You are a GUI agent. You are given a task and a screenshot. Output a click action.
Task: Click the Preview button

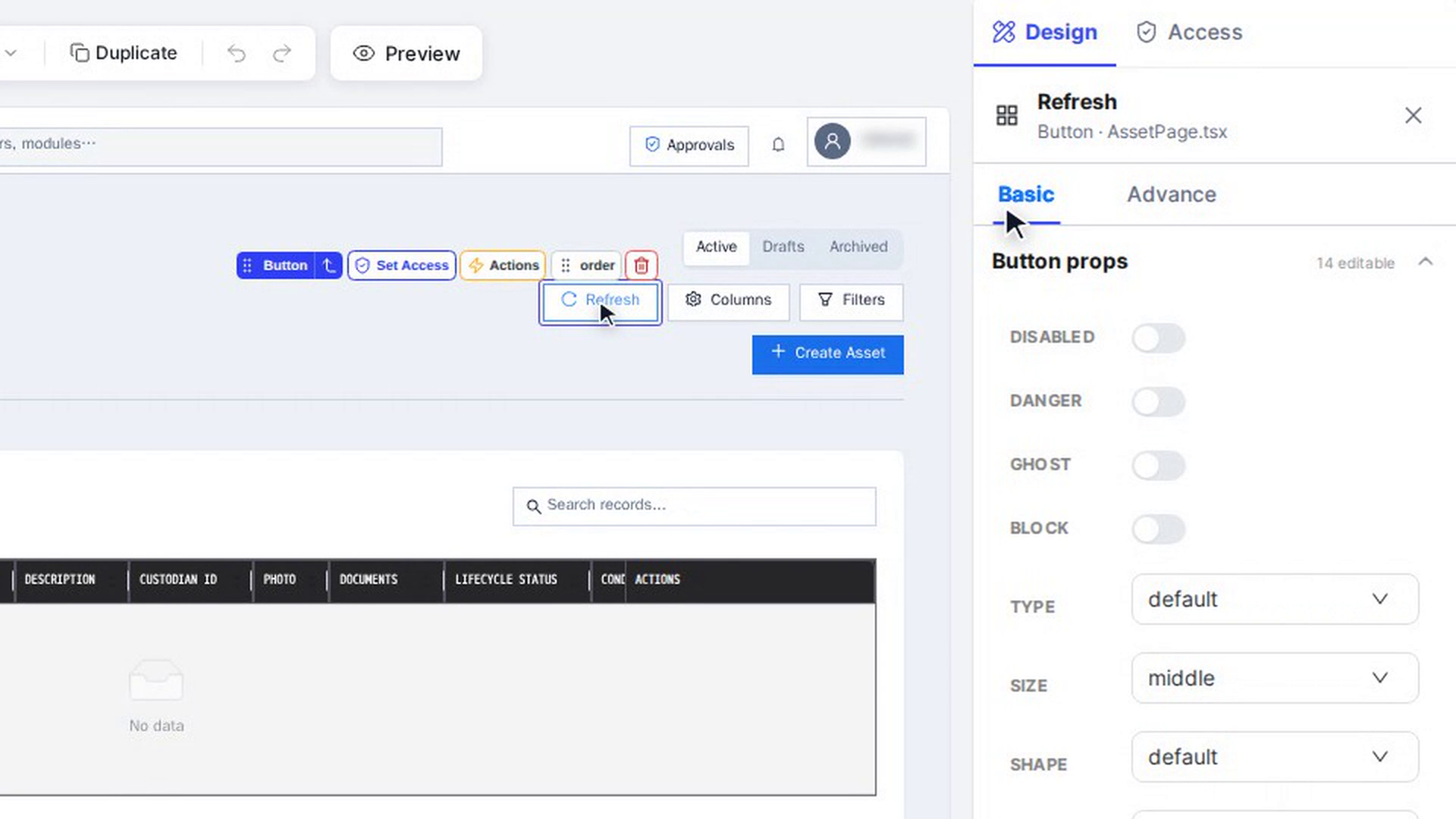[406, 53]
